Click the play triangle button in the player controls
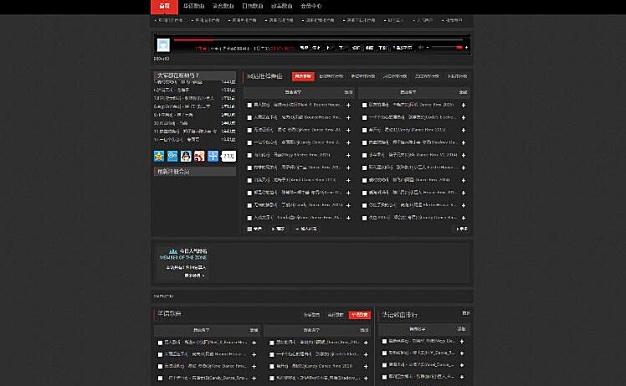Screen dimensions: 626x386 click(328, 48)
